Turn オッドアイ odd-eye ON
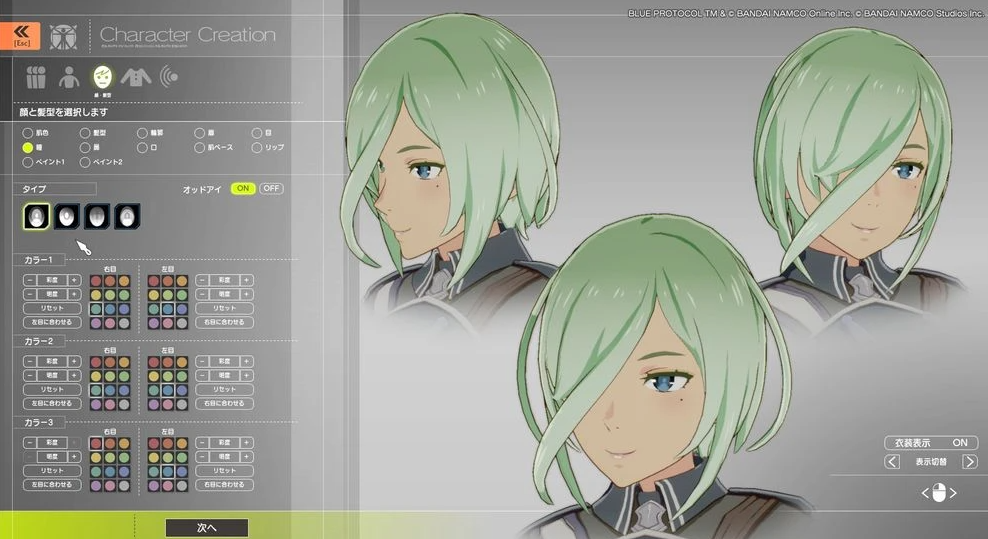 pos(243,188)
